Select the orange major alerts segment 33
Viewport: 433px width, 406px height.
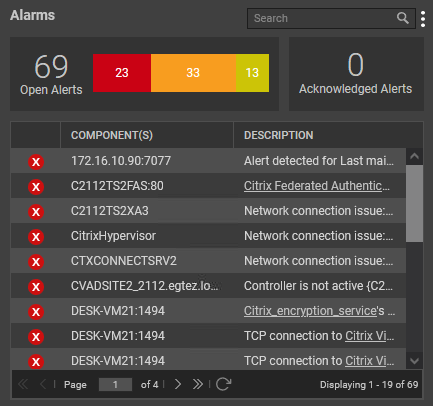[193, 73]
